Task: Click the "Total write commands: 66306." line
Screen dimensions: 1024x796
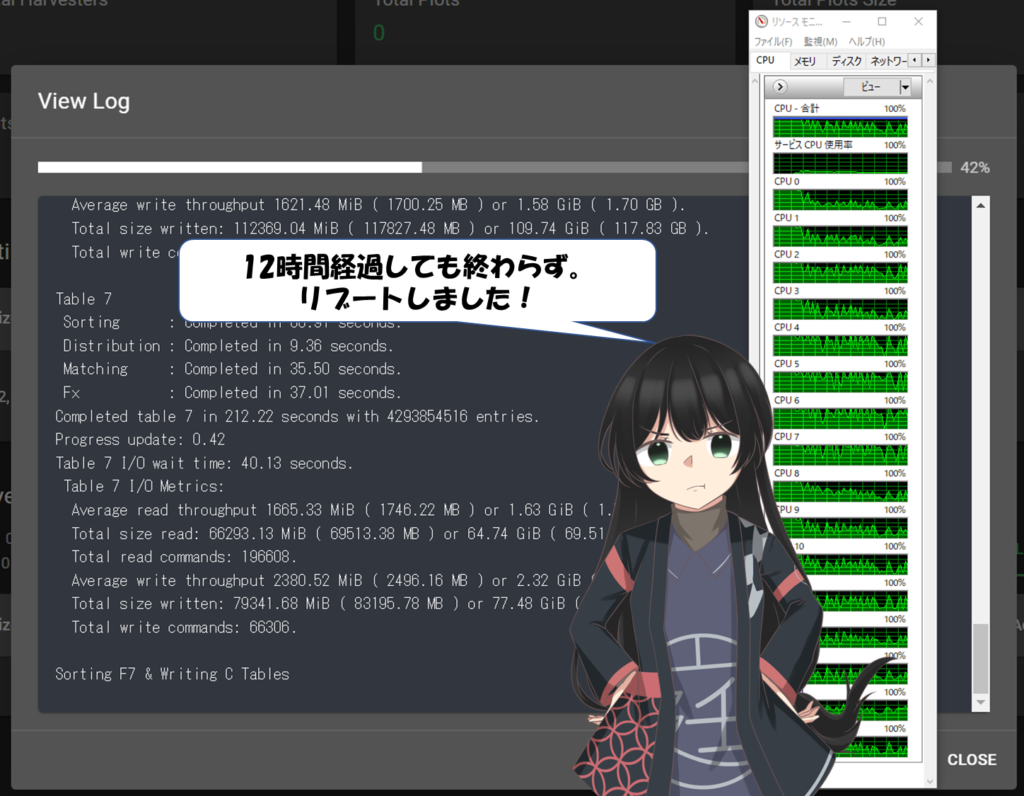Action: tap(184, 628)
